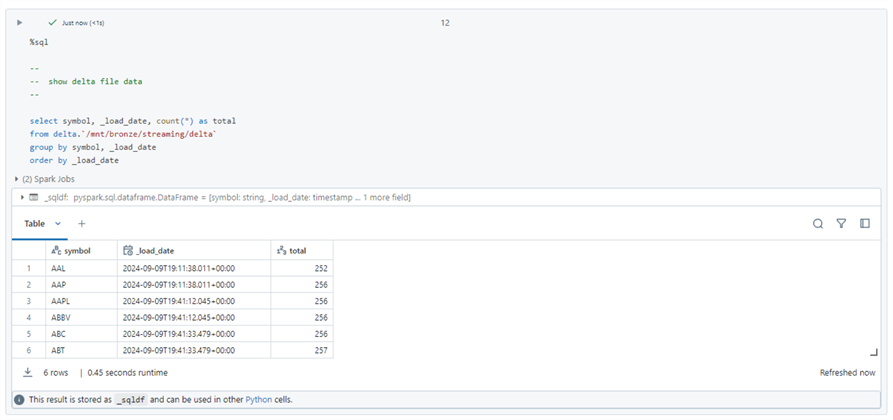Image resolution: width=893 pixels, height=420 pixels.
Task: Click row number 6 in the table
Action: click(29, 350)
